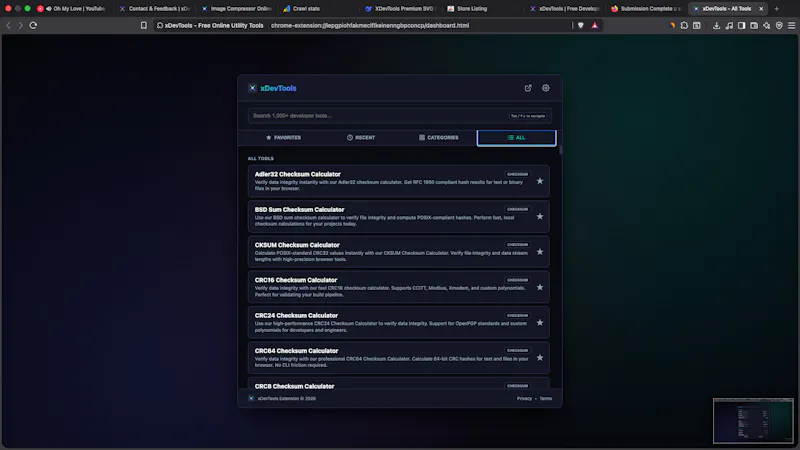Screen dimensions: 800x450
Task: Toggle favorite star for CRC64 Checksum Calculator
Action: [540, 358]
